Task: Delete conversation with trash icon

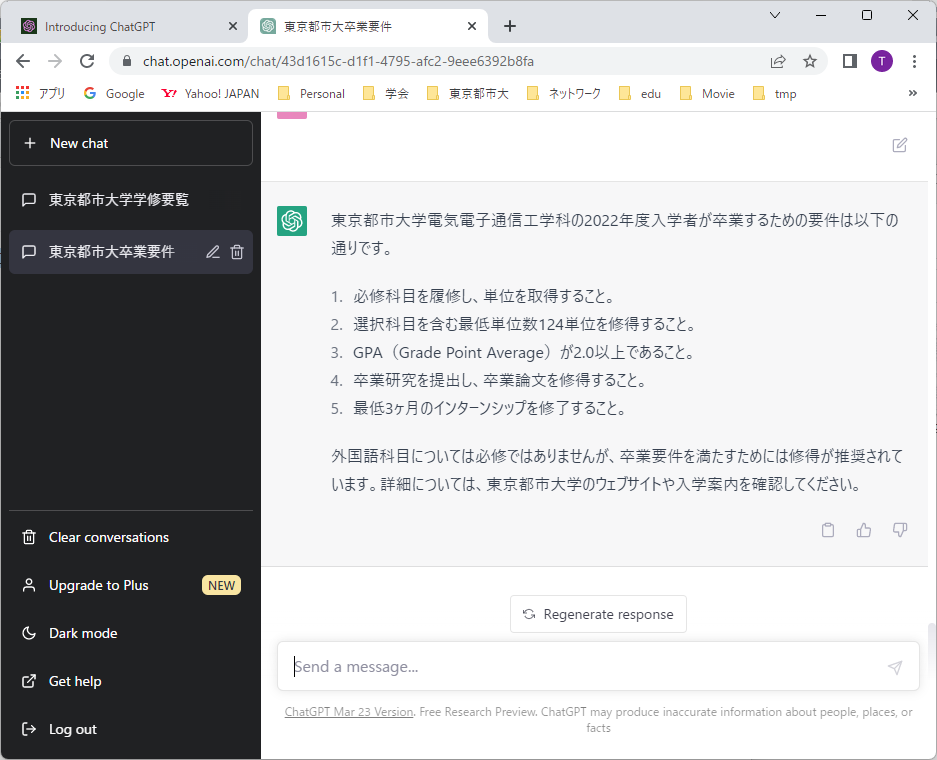Action: click(x=237, y=252)
